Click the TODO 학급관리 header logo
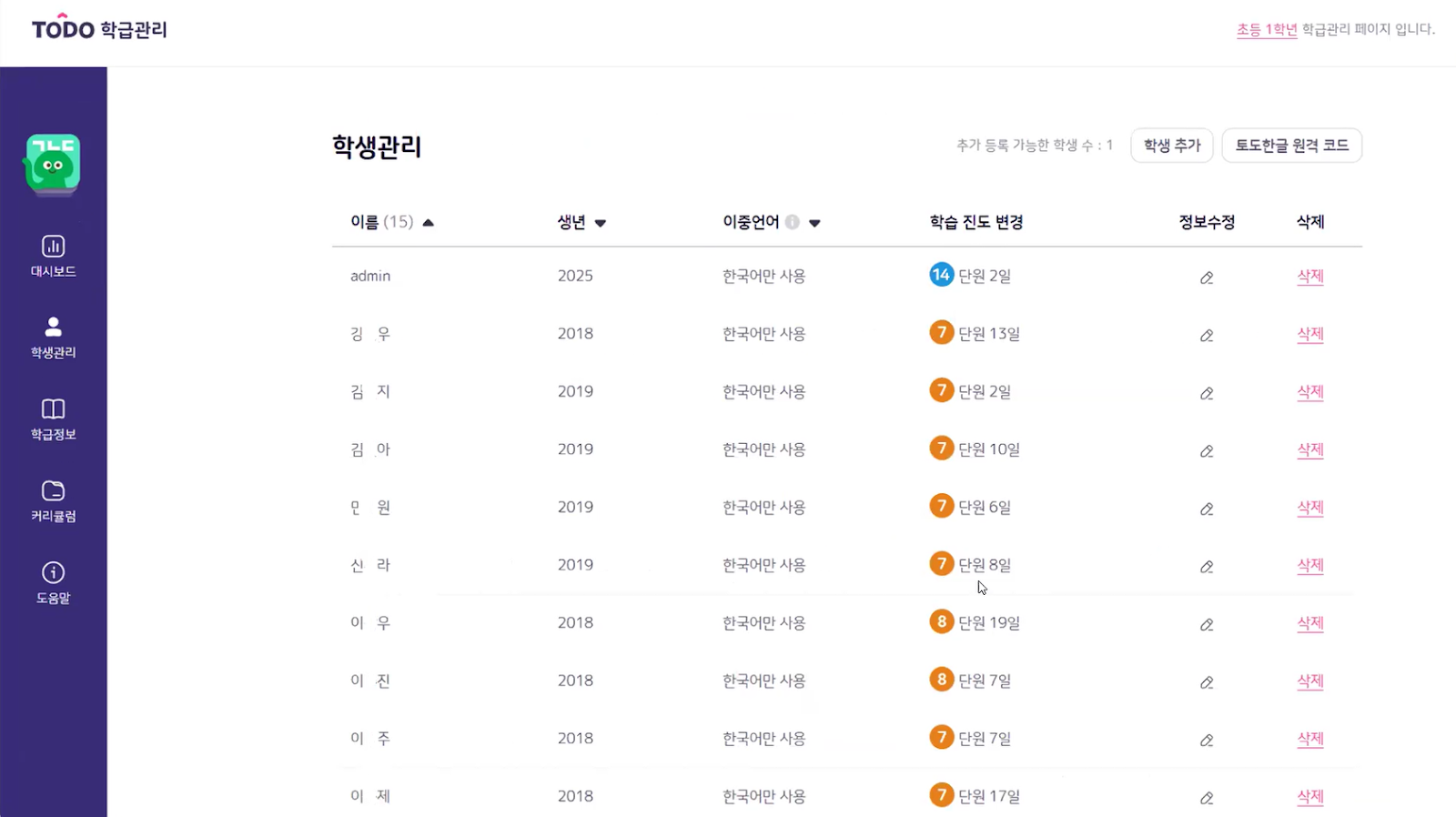This screenshot has width=1456, height=817. tap(99, 29)
